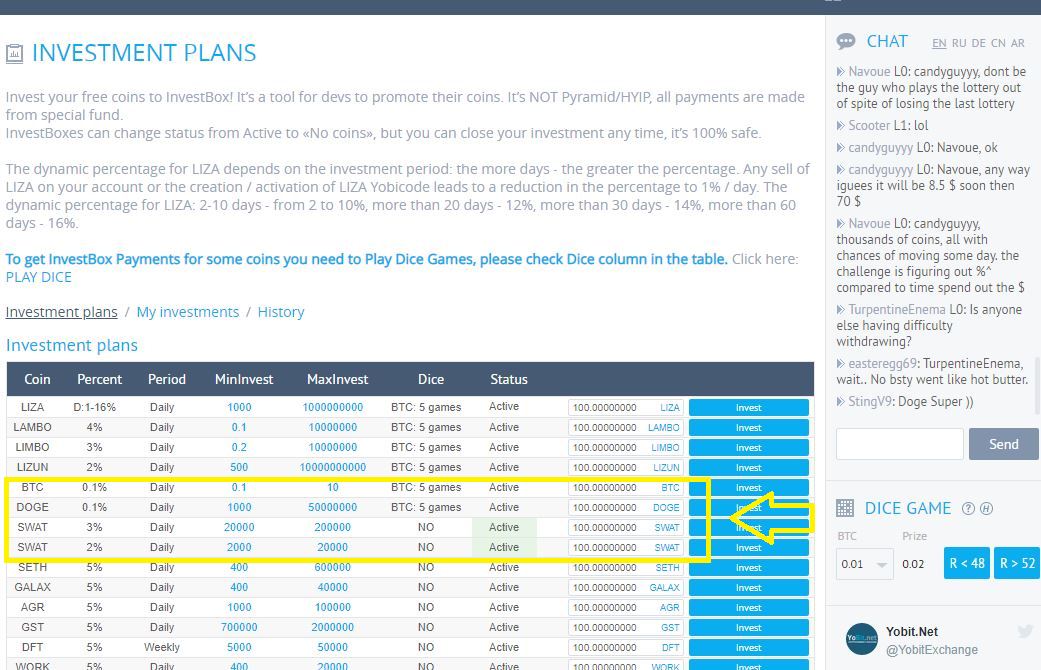1041x670 pixels.
Task: Click LIZA MaxInvest value 1000000000
Action: click(333, 407)
